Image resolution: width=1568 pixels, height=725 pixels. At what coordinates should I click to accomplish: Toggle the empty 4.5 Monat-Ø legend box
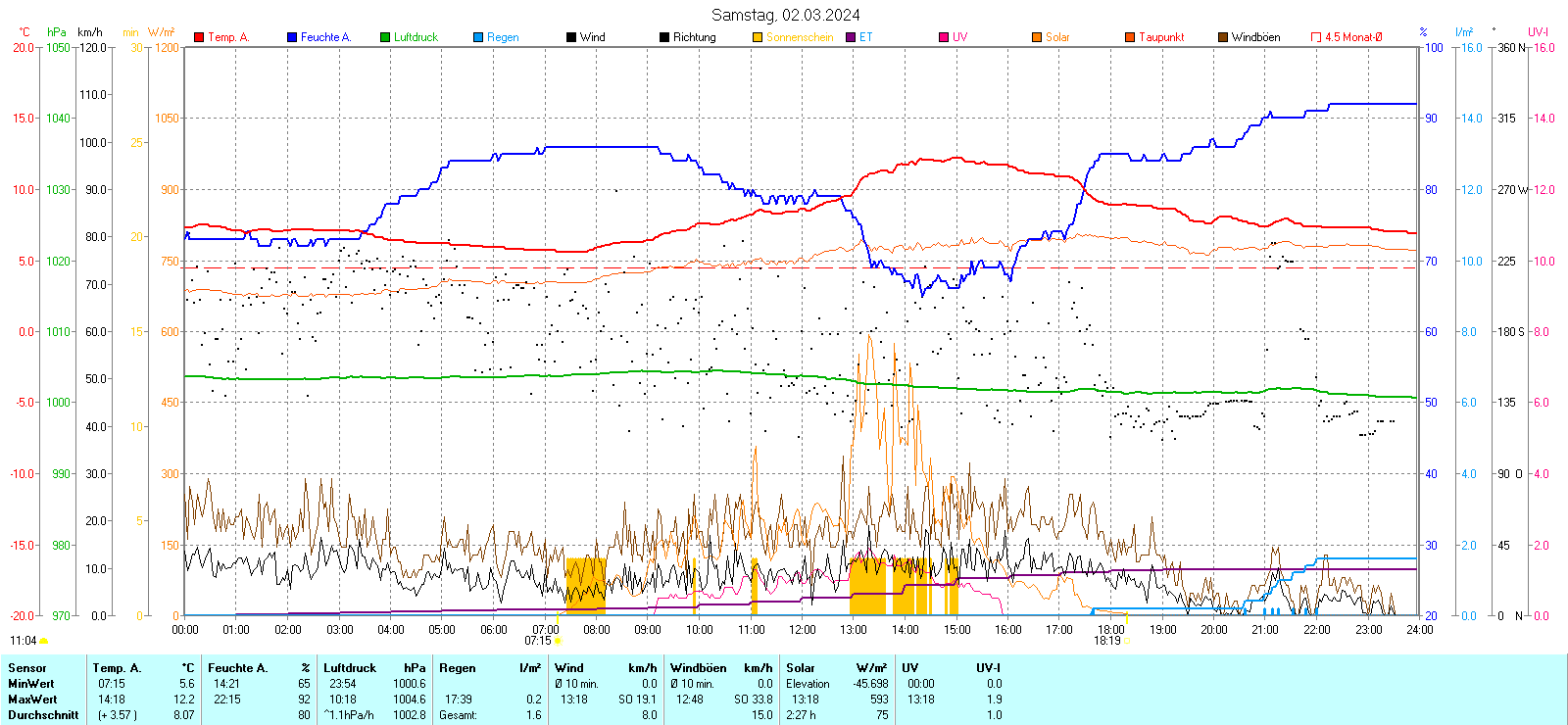click(1316, 37)
